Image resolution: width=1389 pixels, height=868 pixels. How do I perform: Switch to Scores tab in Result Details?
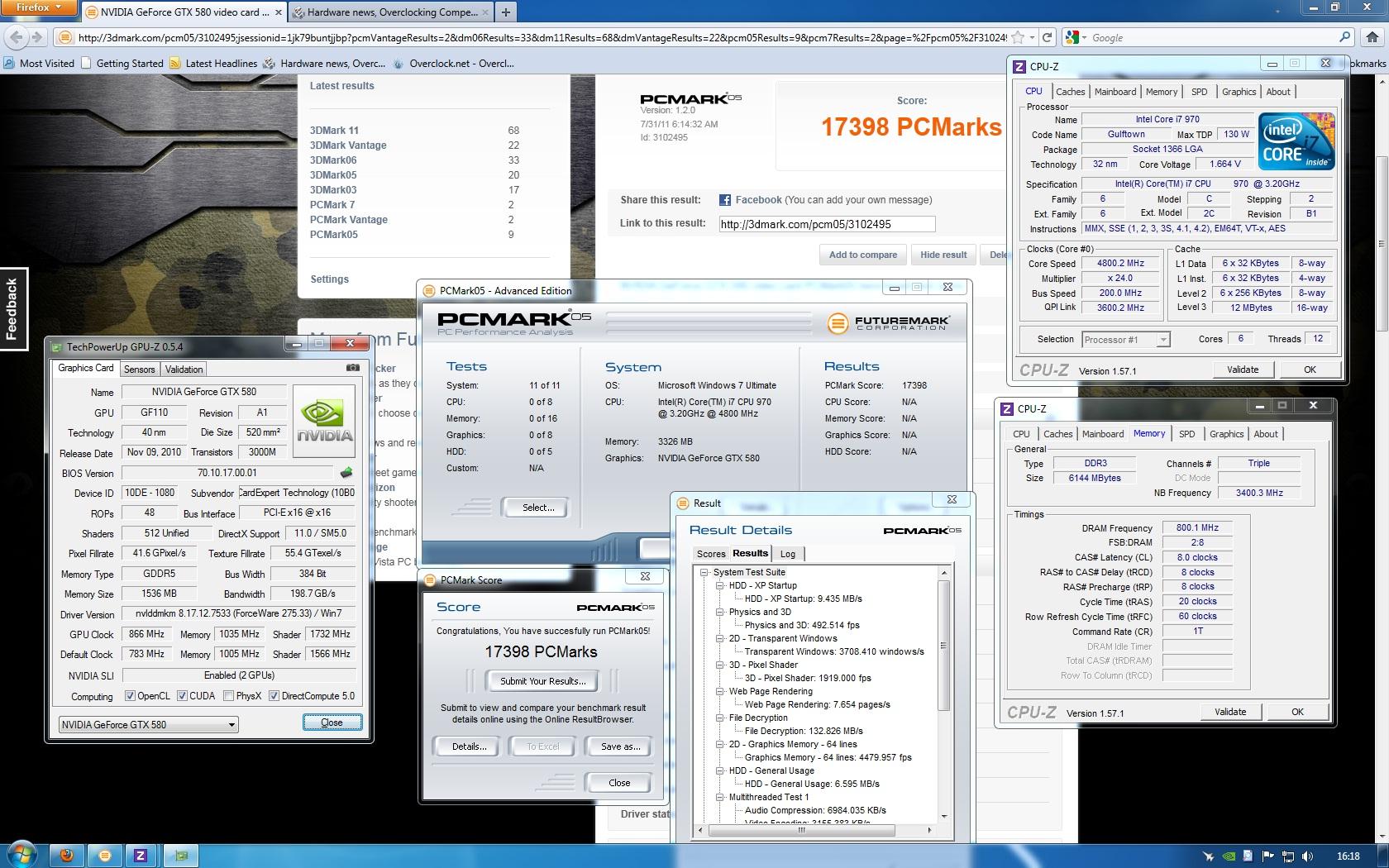coord(711,554)
